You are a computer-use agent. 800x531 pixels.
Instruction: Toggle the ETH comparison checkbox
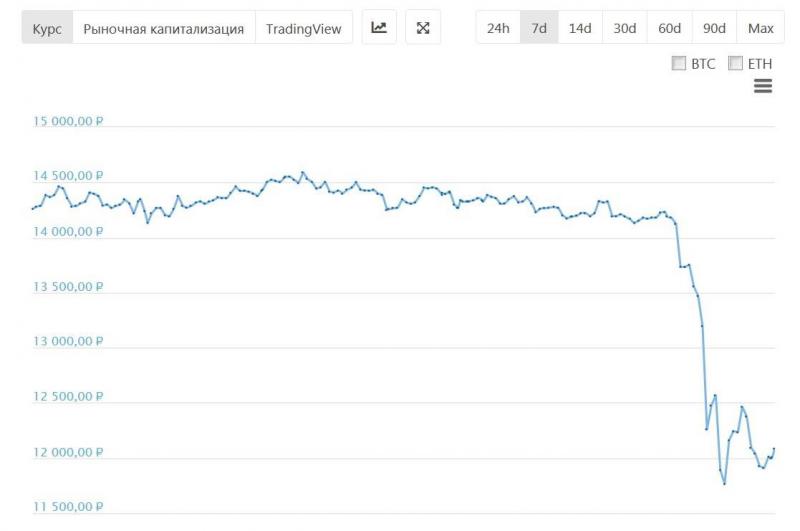point(736,63)
